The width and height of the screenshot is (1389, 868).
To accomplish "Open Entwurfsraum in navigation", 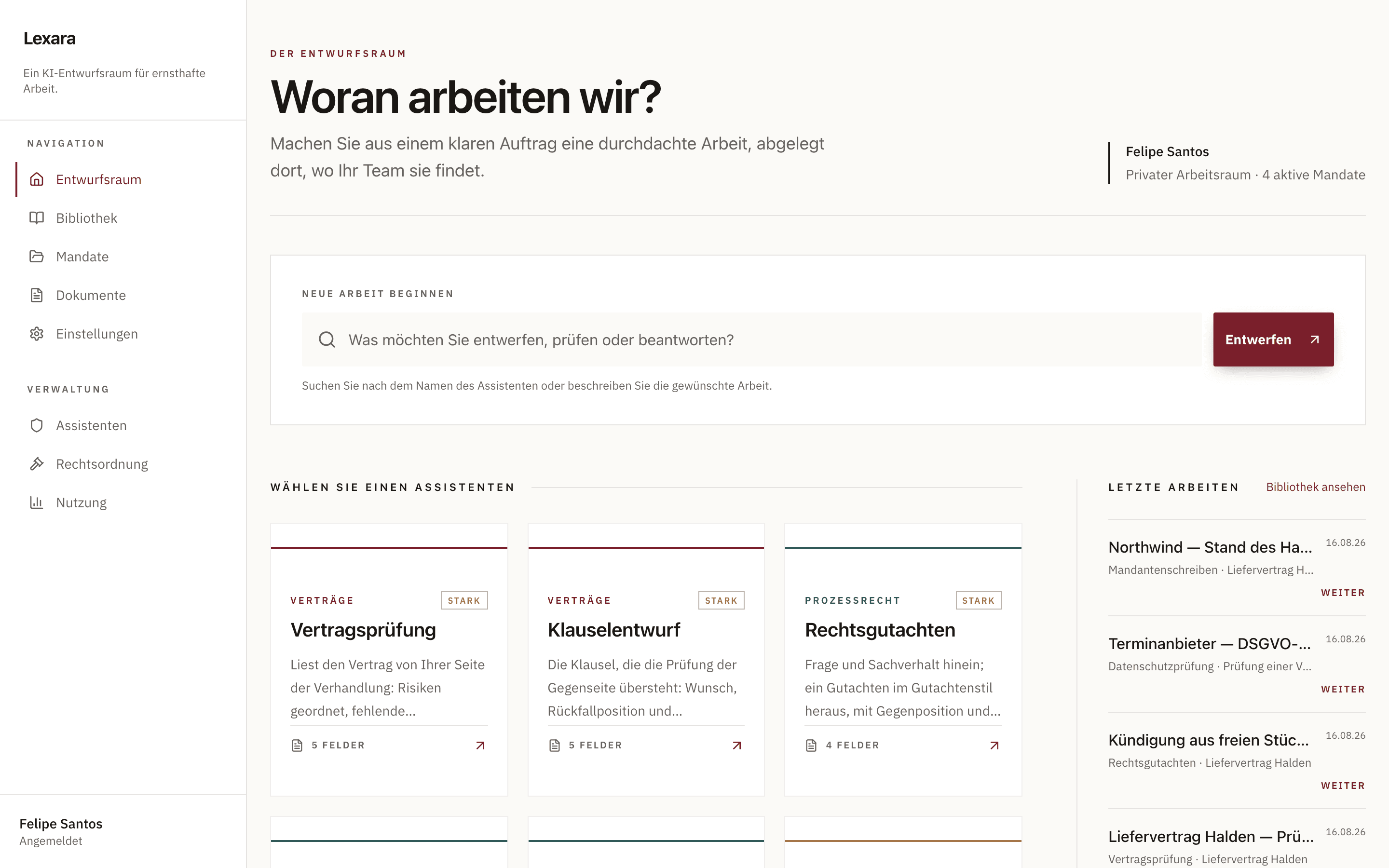I will point(123,179).
